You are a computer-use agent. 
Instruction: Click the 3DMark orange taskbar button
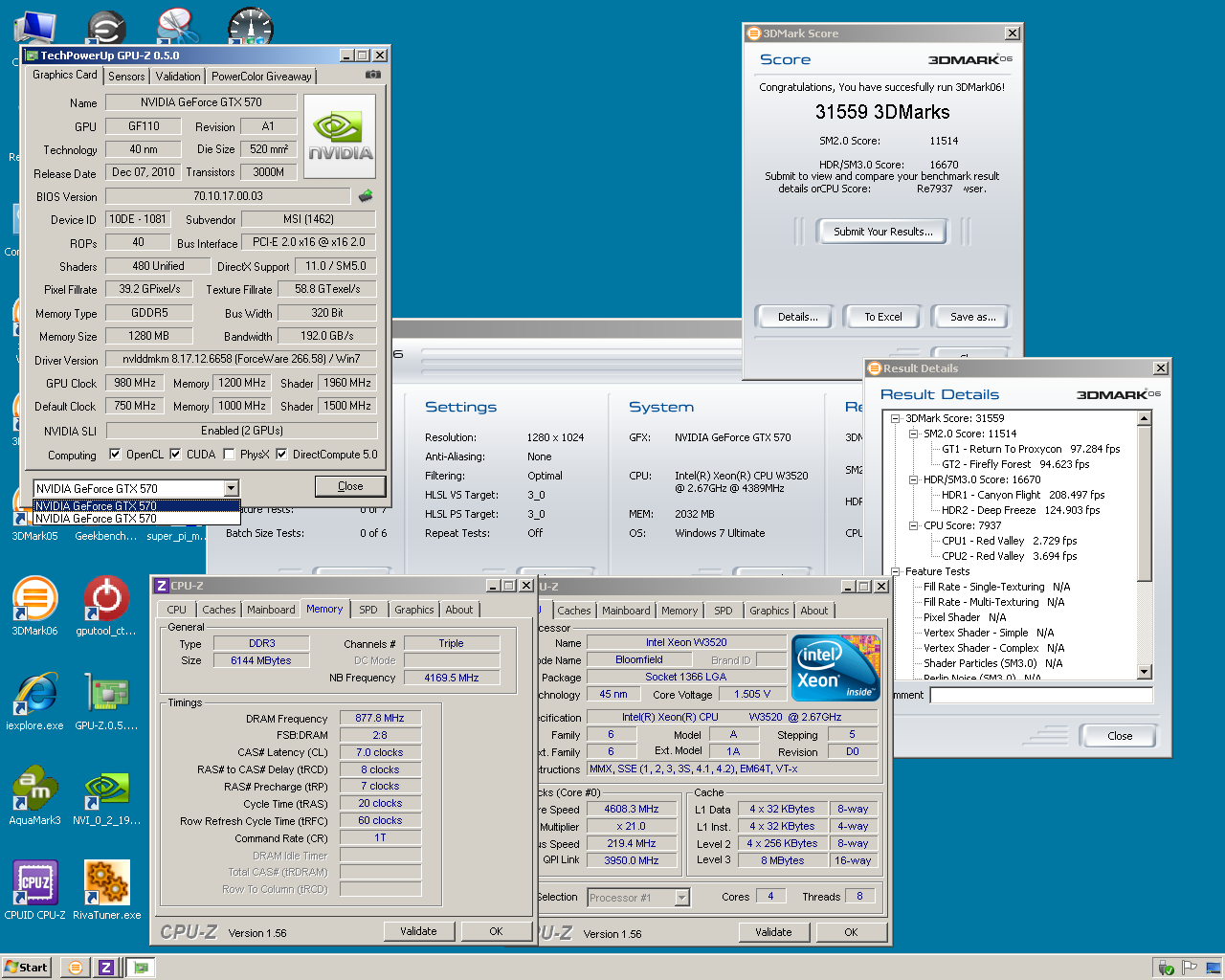[x=75, y=967]
